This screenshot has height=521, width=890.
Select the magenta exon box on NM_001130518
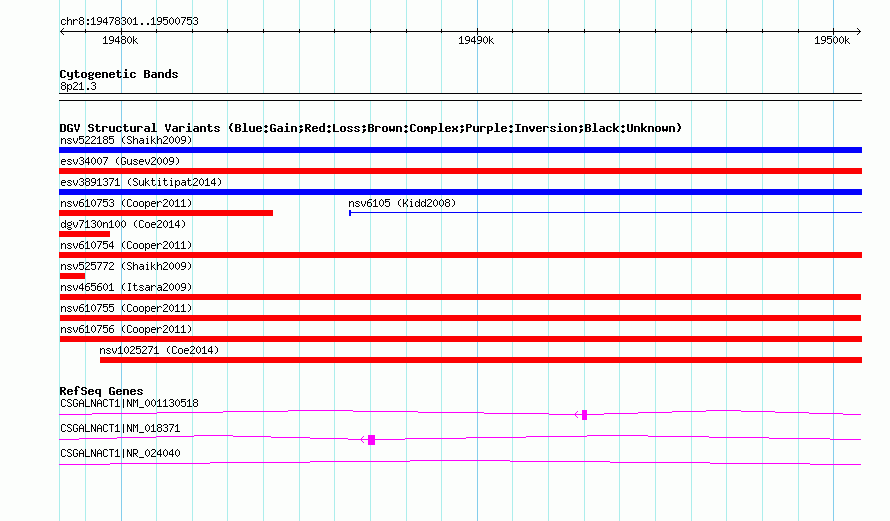(584, 415)
